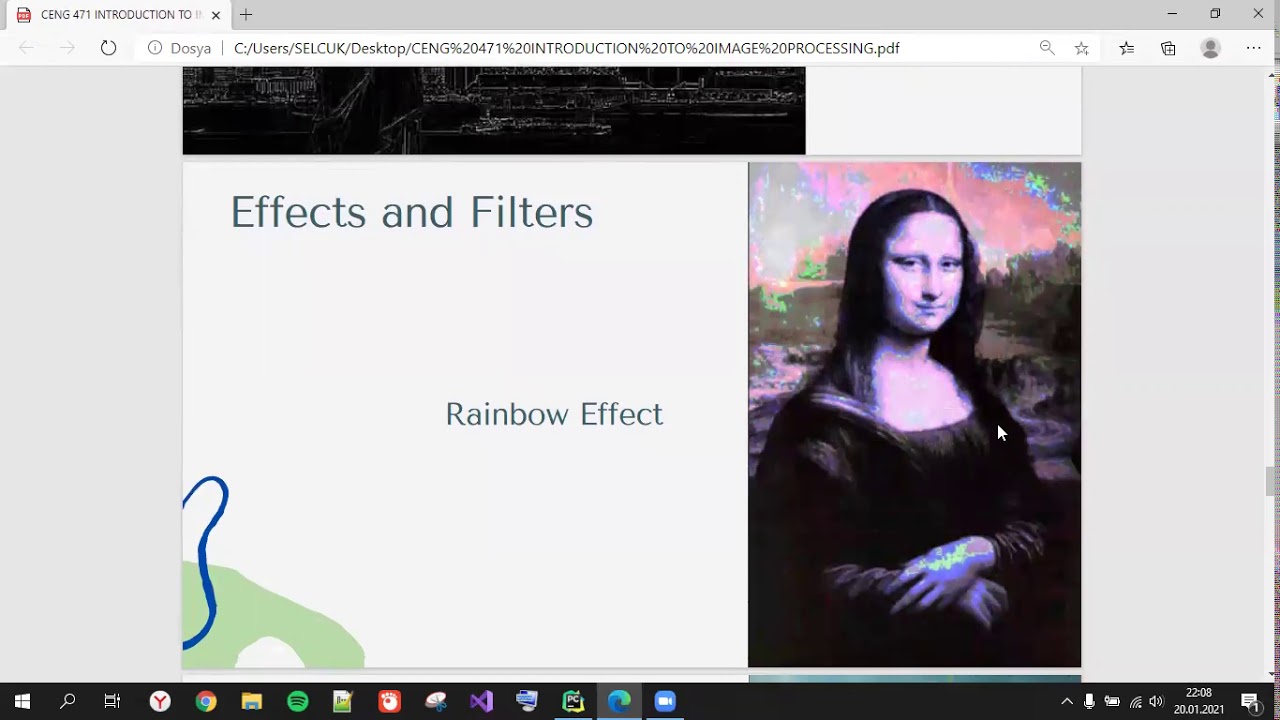Select the CENG 471 PDF tab
Screen dimensions: 1280x720
point(120,15)
